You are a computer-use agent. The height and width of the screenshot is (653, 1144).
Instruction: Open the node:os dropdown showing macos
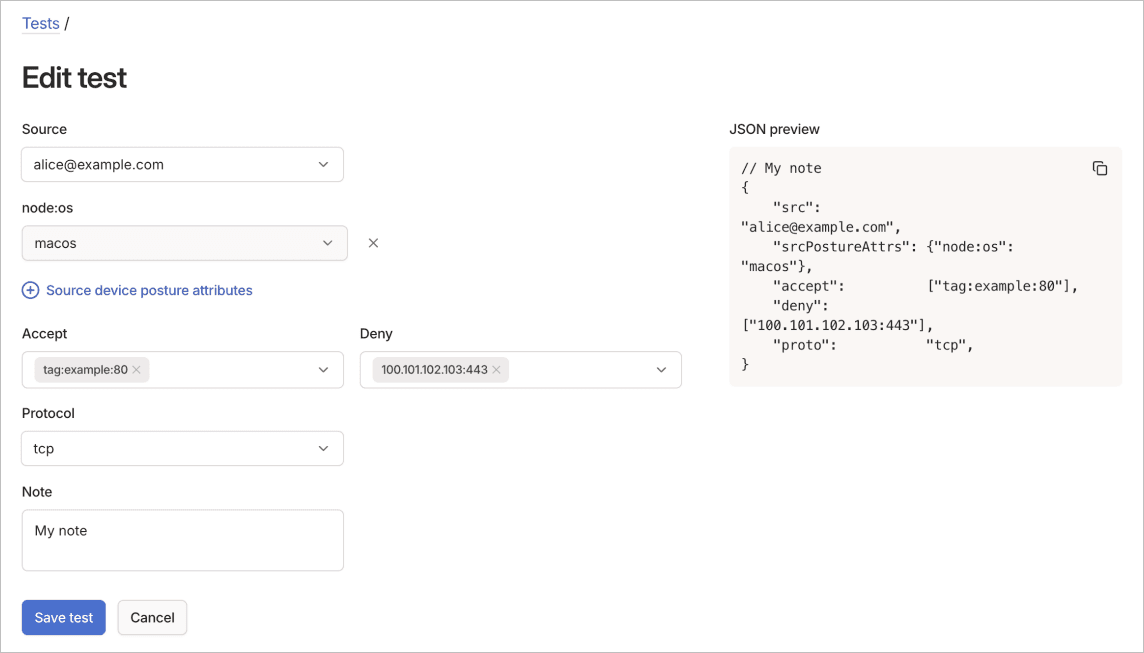[x=327, y=242]
